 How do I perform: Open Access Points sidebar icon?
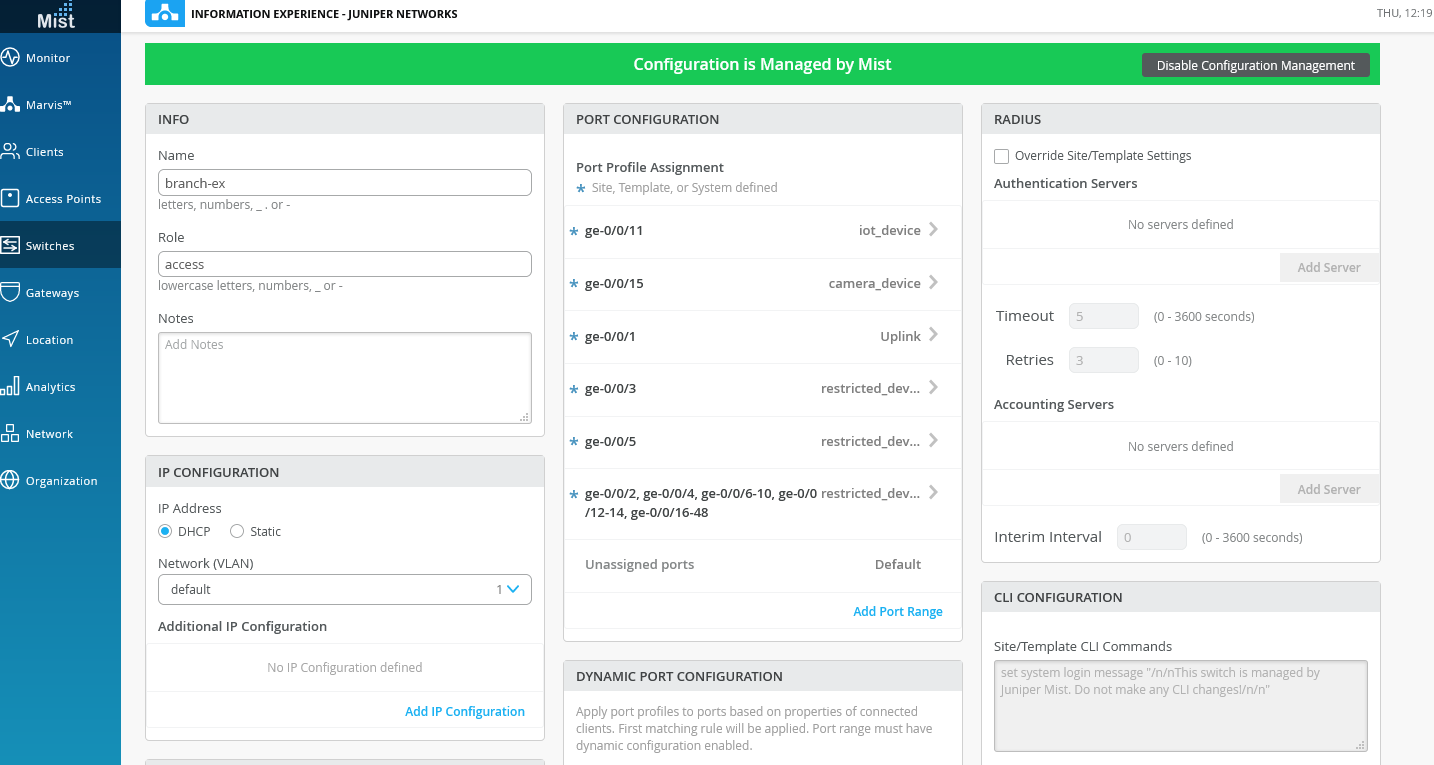[11, 198]
